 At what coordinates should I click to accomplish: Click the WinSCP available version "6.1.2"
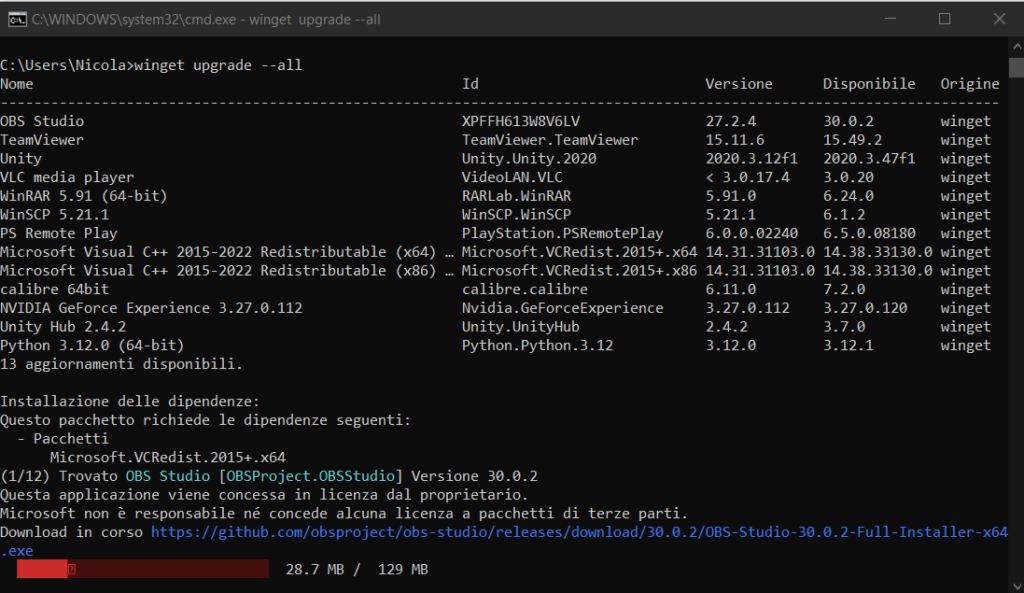pos(844,214)
